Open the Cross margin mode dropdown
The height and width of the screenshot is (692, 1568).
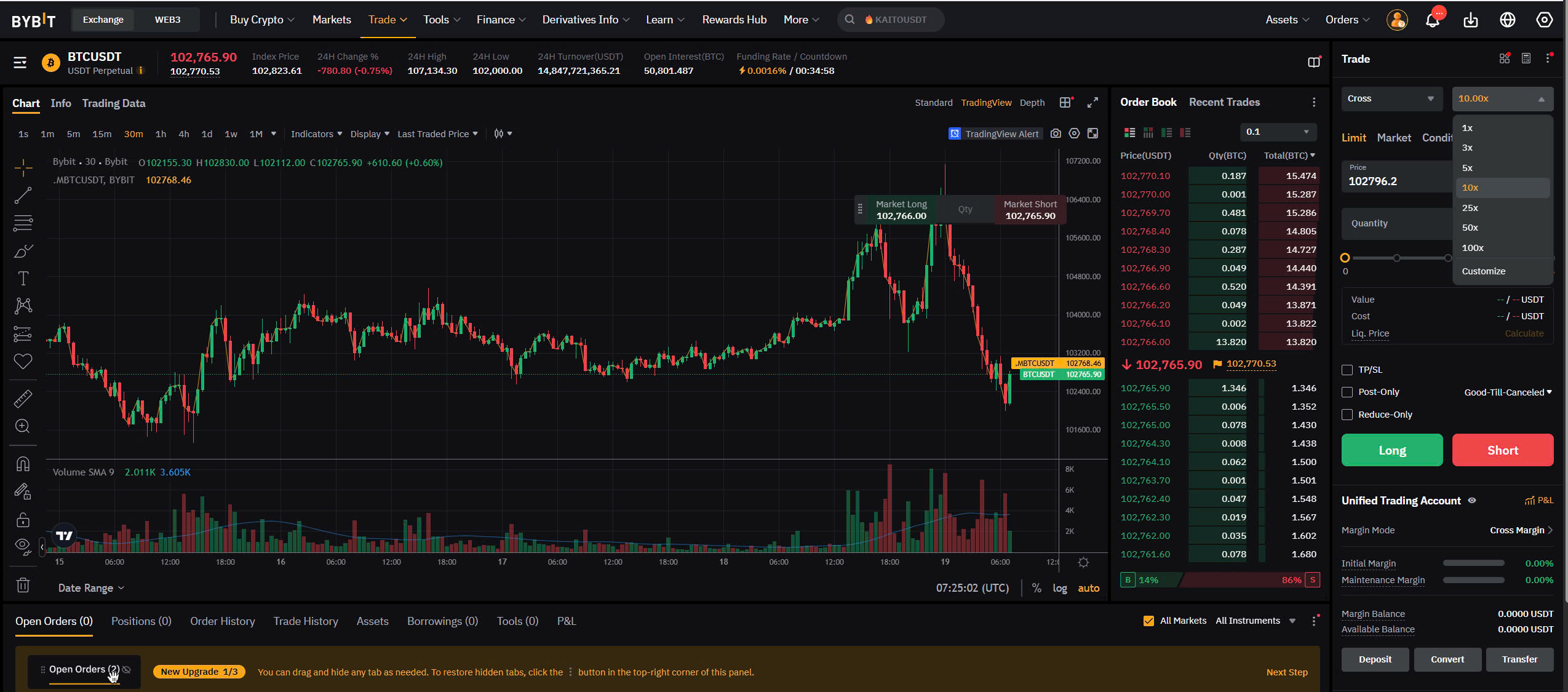[1391, 98]
